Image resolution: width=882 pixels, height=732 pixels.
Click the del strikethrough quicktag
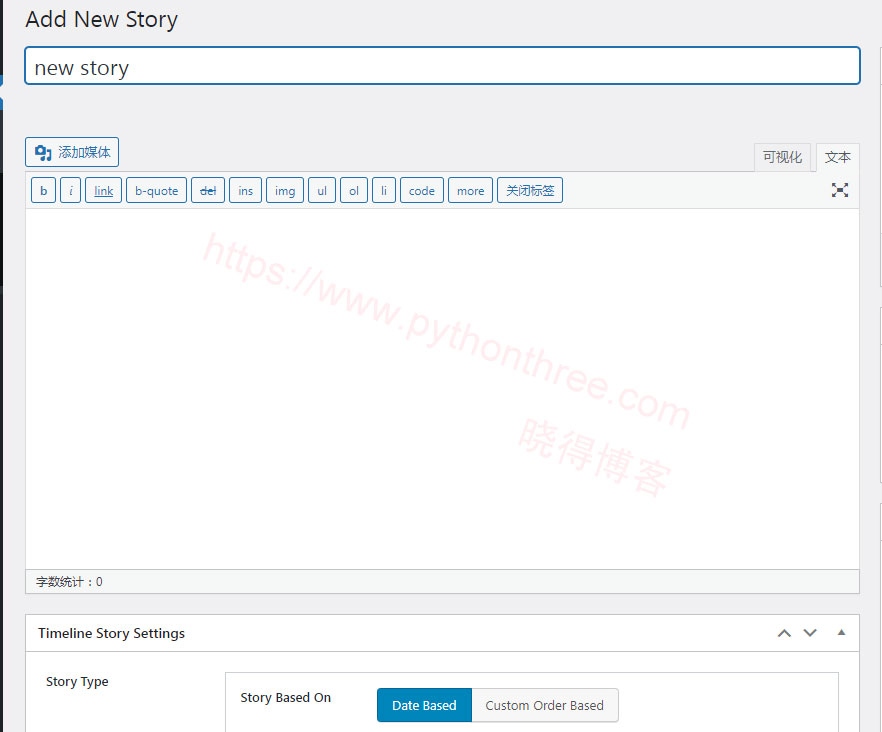tap(208, 190)
